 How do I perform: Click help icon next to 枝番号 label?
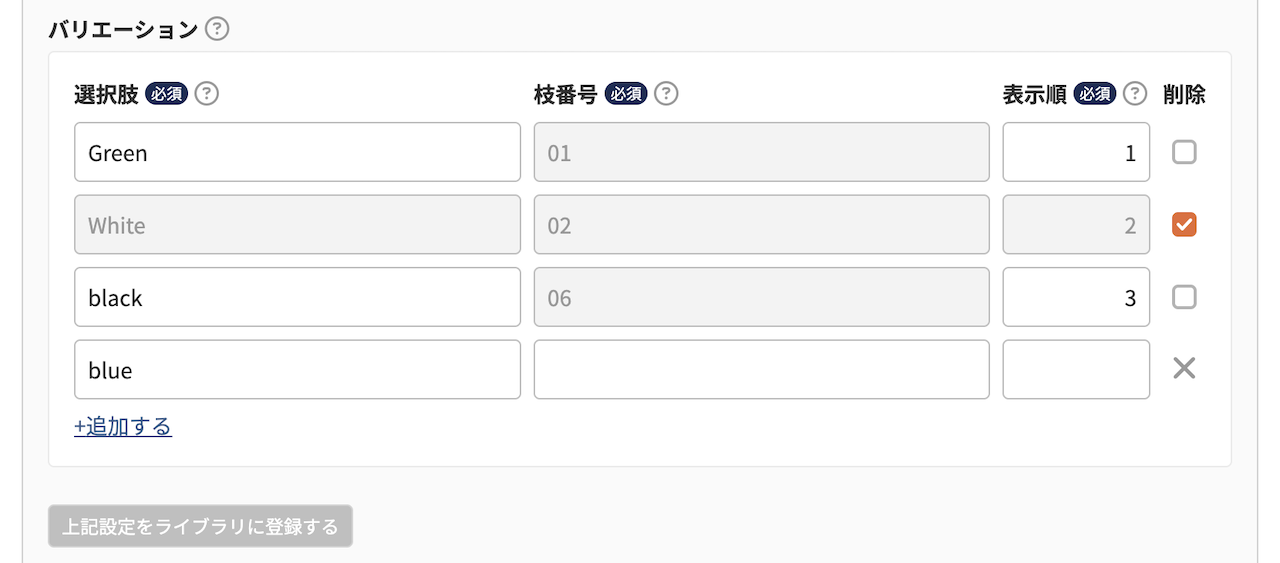(x=666, y=94)
